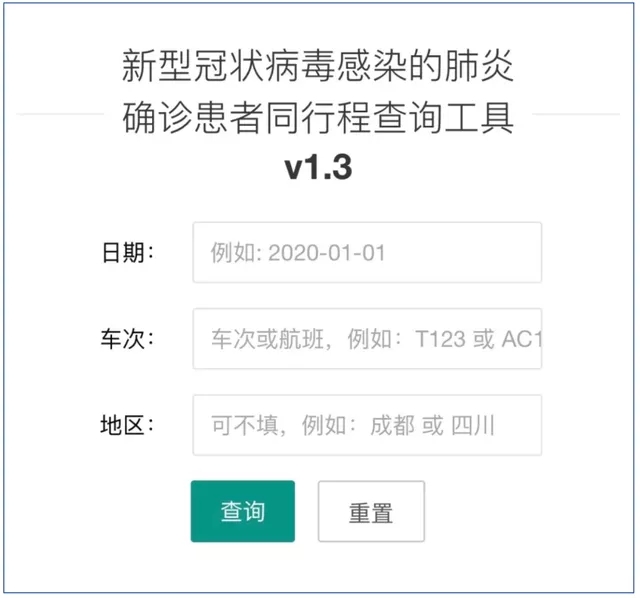Click the v1.3 version heading
Viewport: 640px width, 598px height.
coord(318,167)
